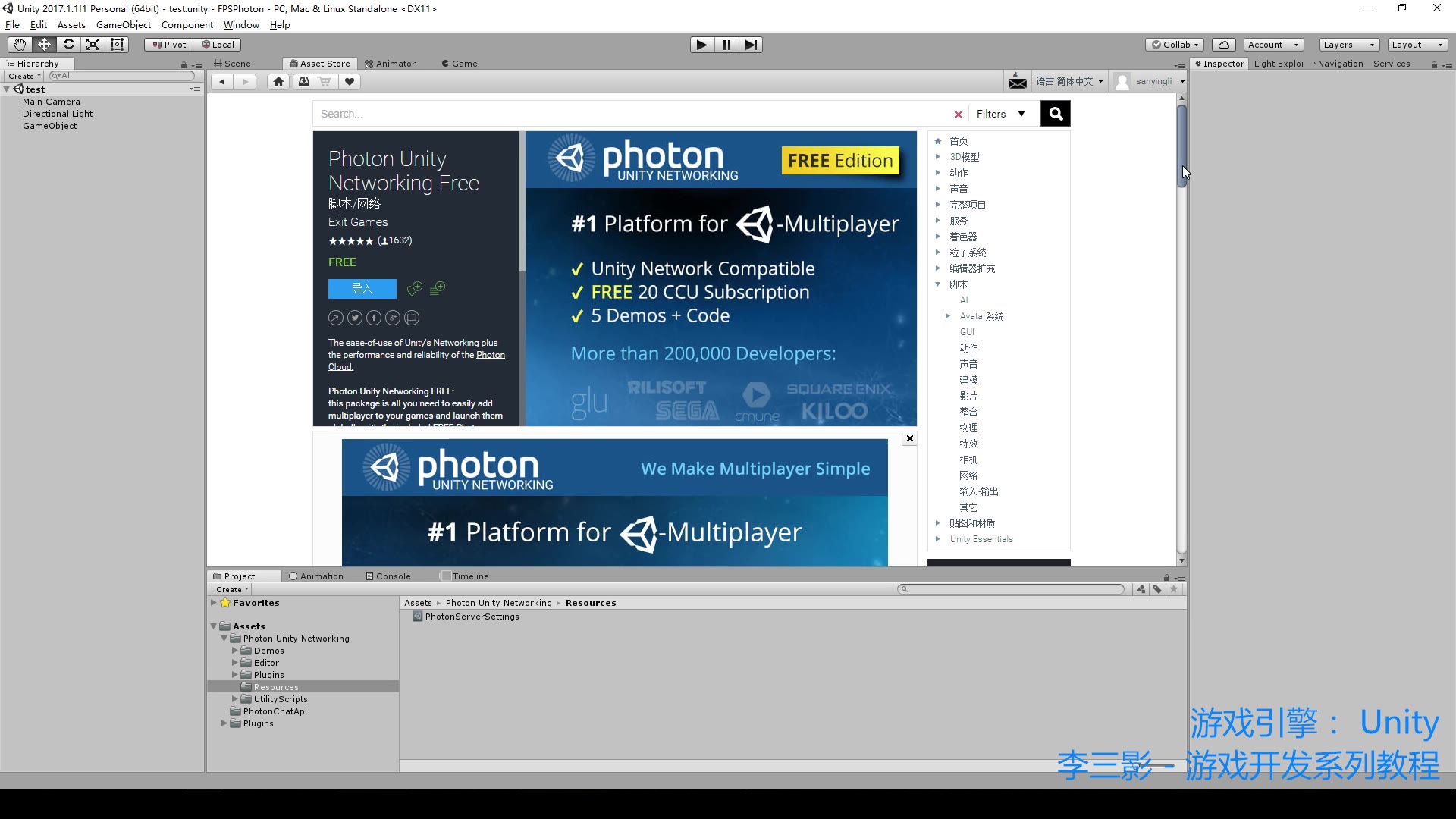This screenshot has width=1456, height=819.
Task: Go to Asset Store home page
Action: [x=278, y=82]
